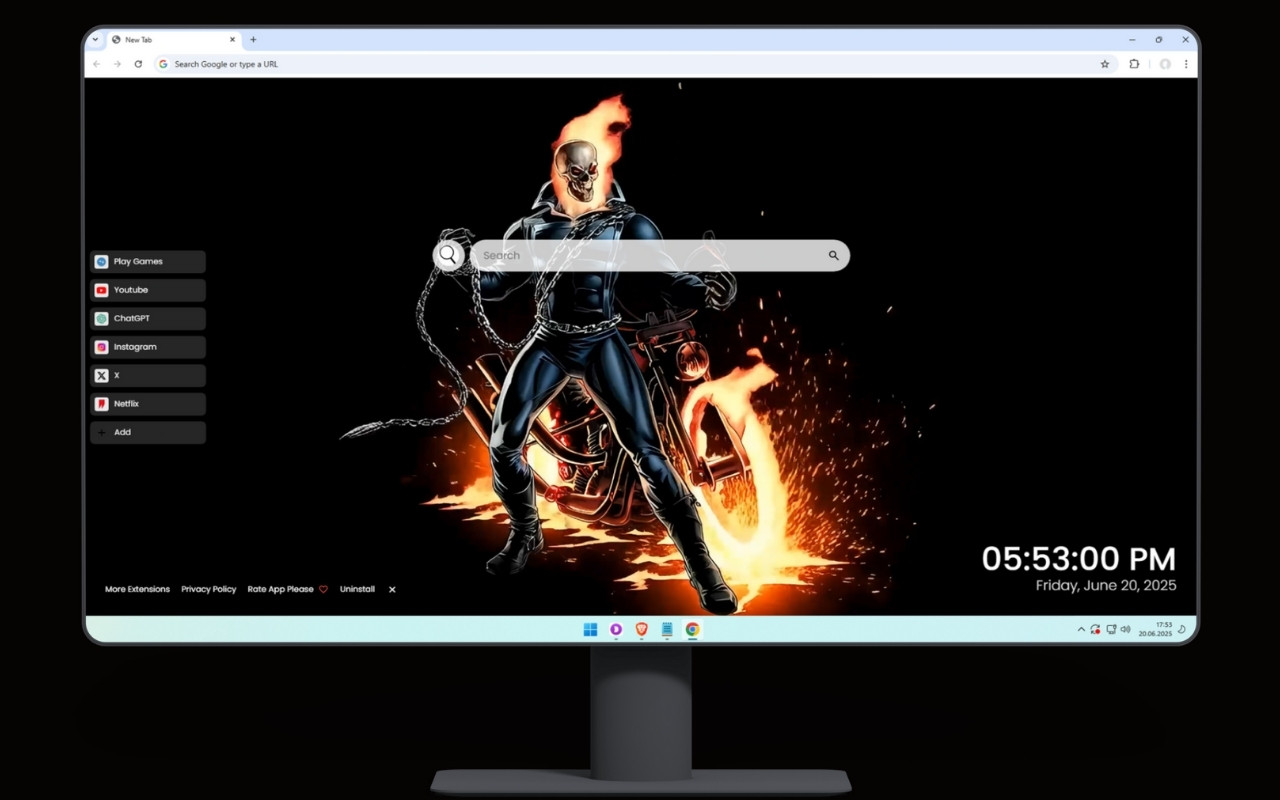Go forward in Chrome

point(117,64)
